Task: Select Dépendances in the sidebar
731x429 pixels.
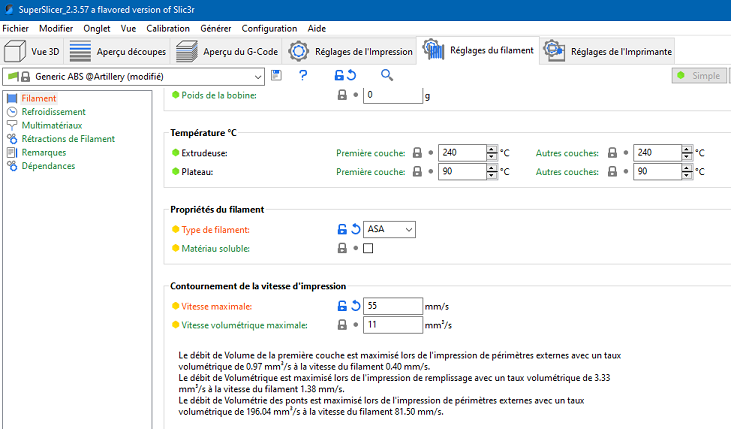Action: tap(48, 166)
